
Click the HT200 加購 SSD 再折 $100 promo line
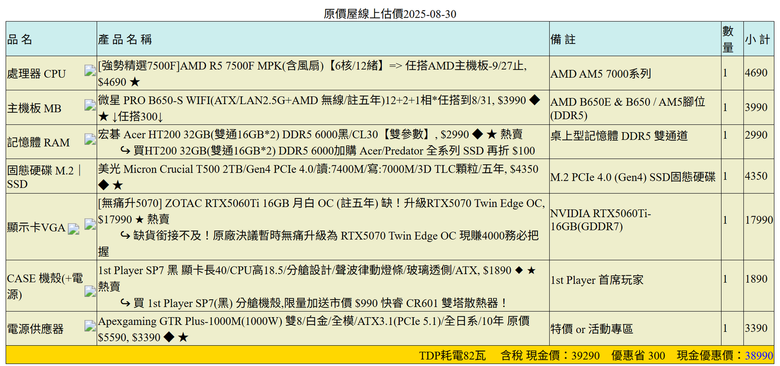pyautogui.click(x=327, y=150)
